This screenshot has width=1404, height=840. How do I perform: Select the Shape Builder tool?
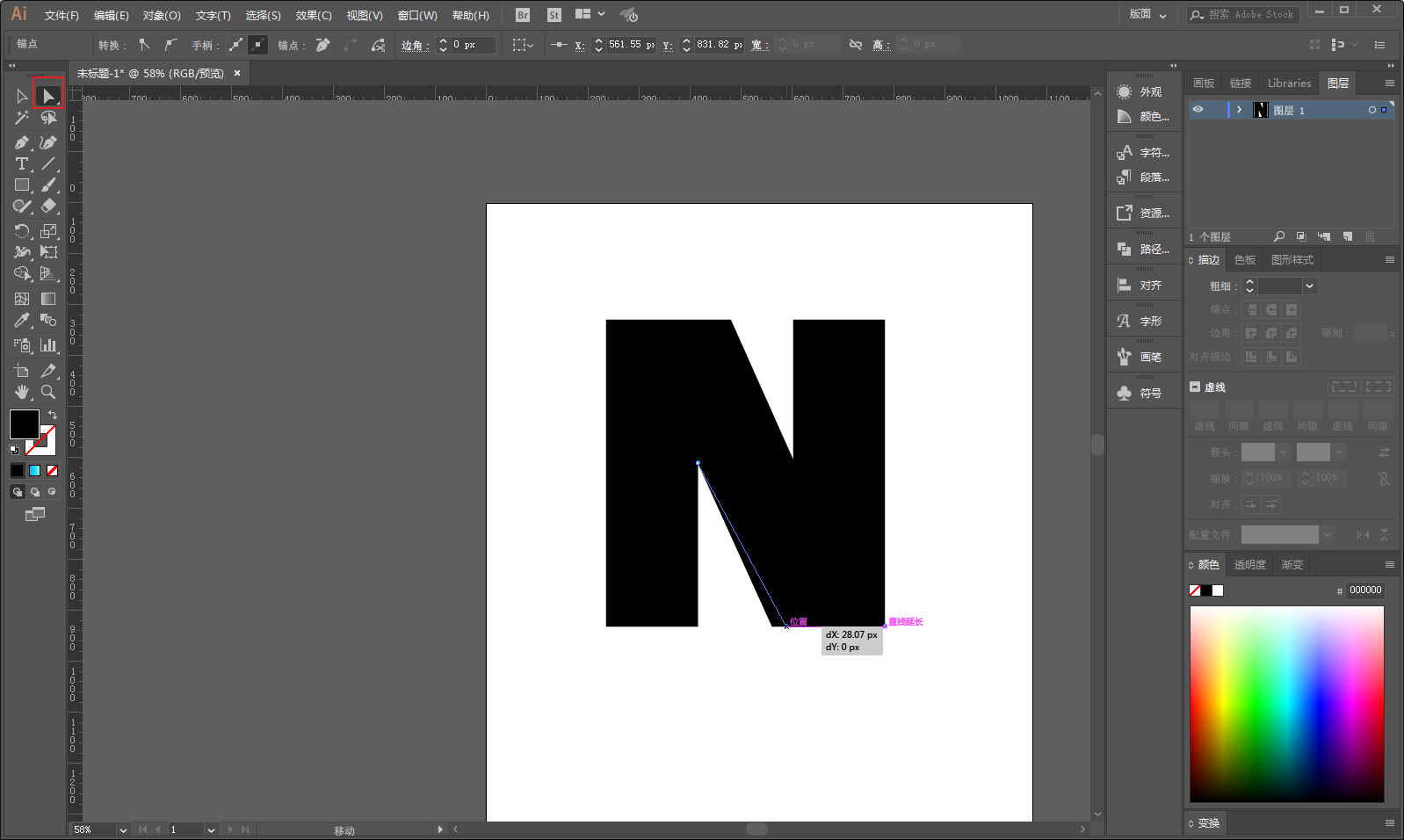(x=22, y=274)
